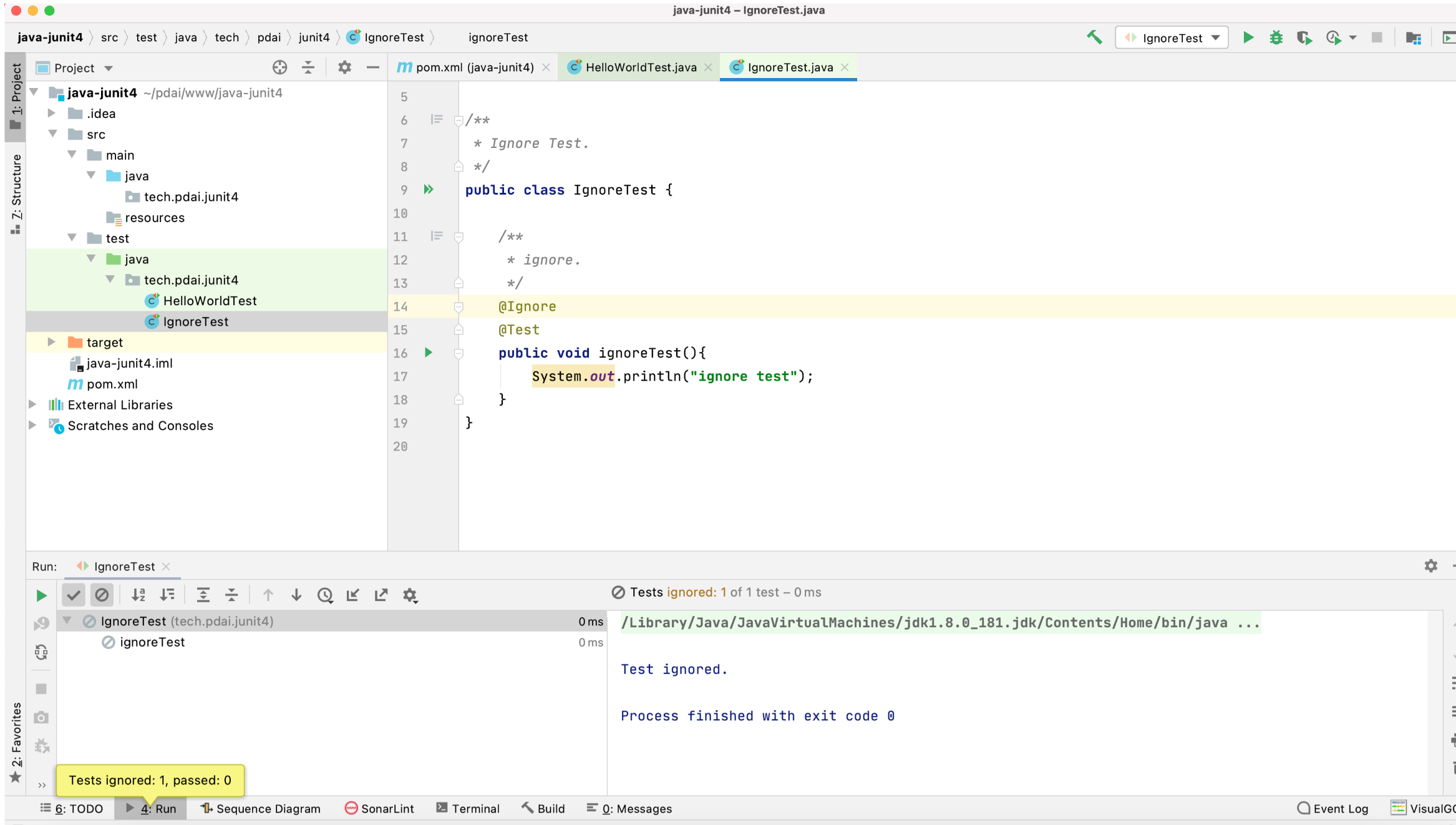Viewport: 1456px width, 825px height.
Task: Click the Build project hammer icon
Action: click(1094, 37)
